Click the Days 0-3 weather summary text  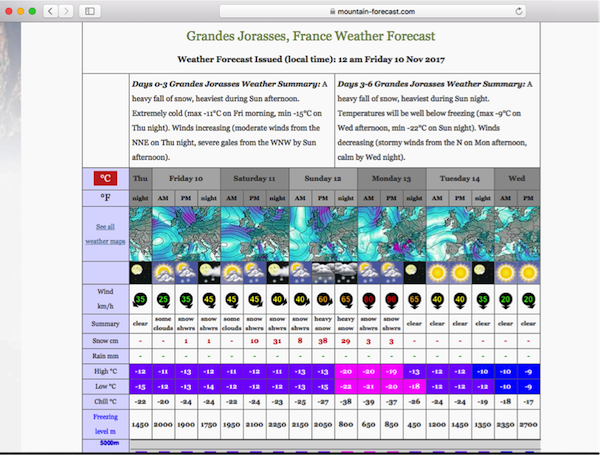232,120
